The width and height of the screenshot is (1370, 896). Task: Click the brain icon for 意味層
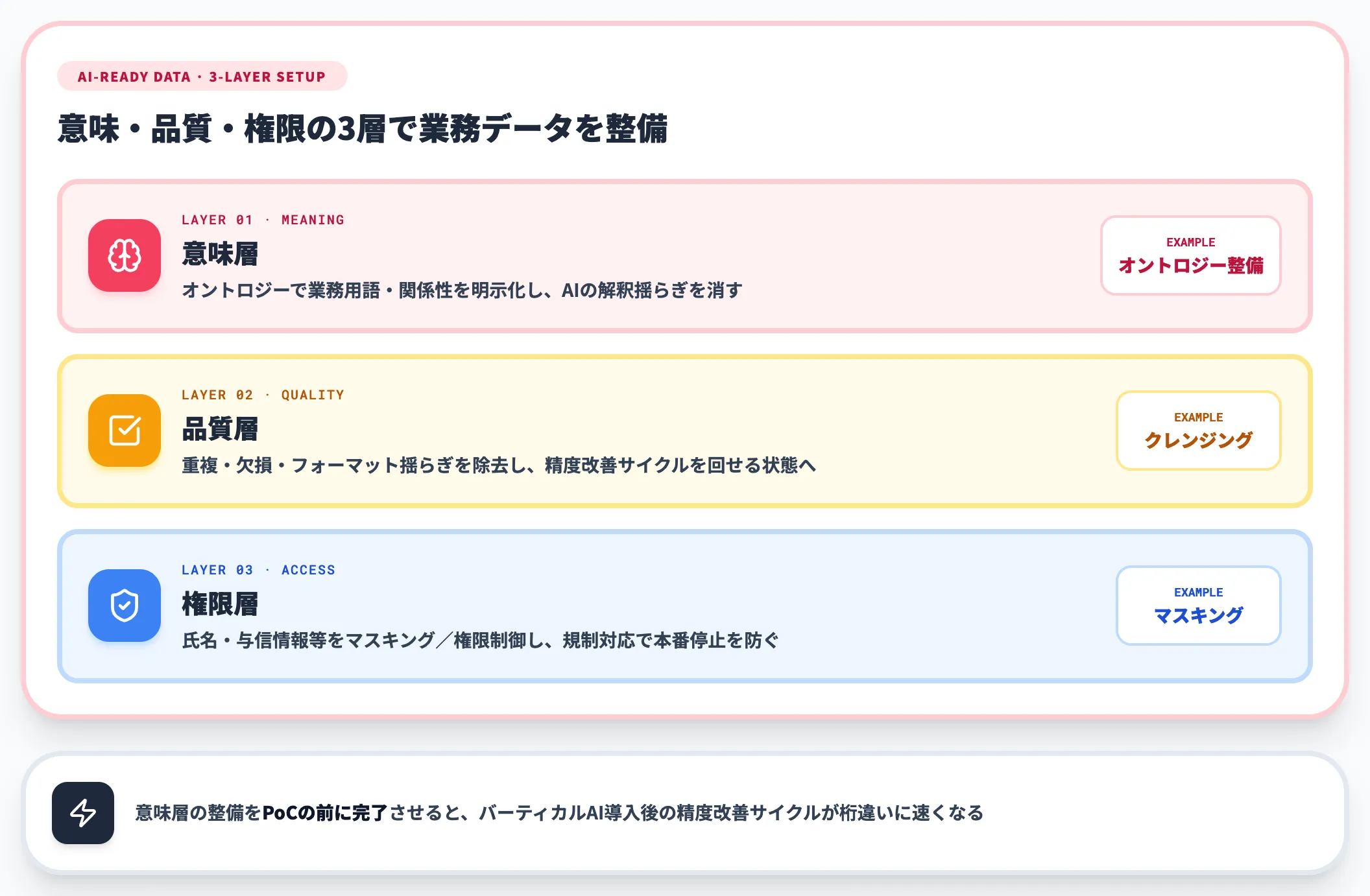(125, 255)
